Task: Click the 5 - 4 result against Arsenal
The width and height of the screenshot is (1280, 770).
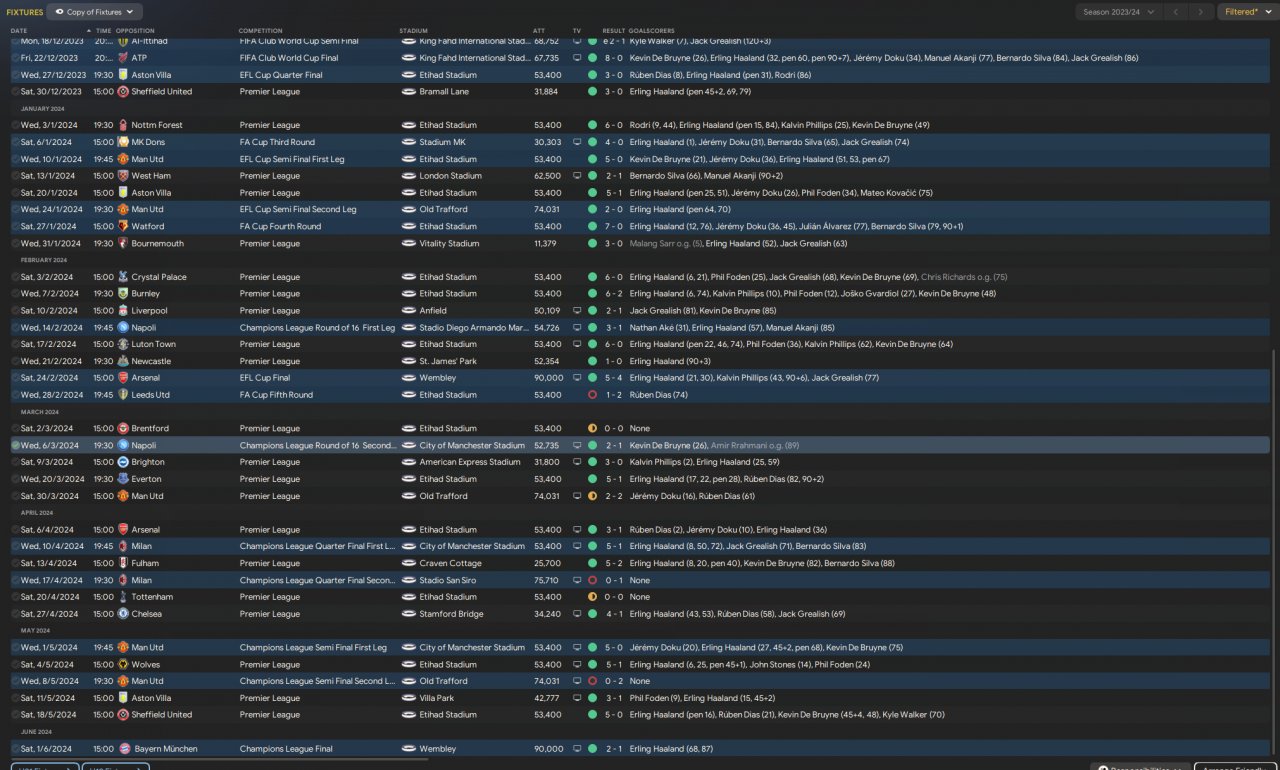Action: click(x=613, y=378)
